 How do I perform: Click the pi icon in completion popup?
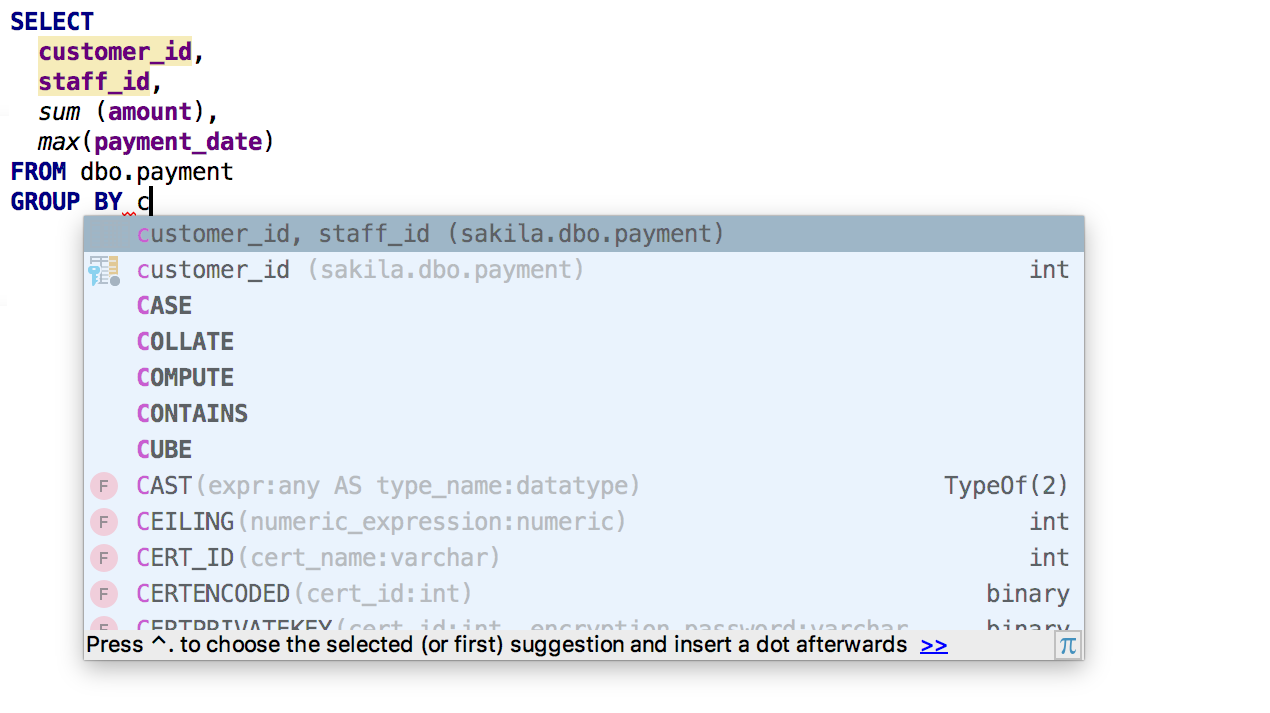(1068, 645)
